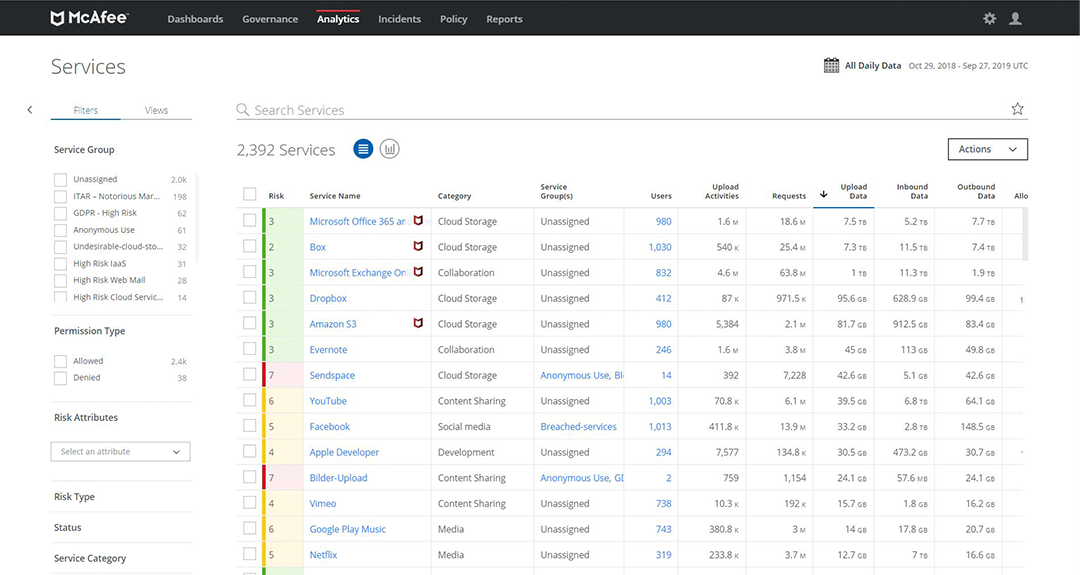
Task: Open the Google Play Music service link
Action: 347,529
